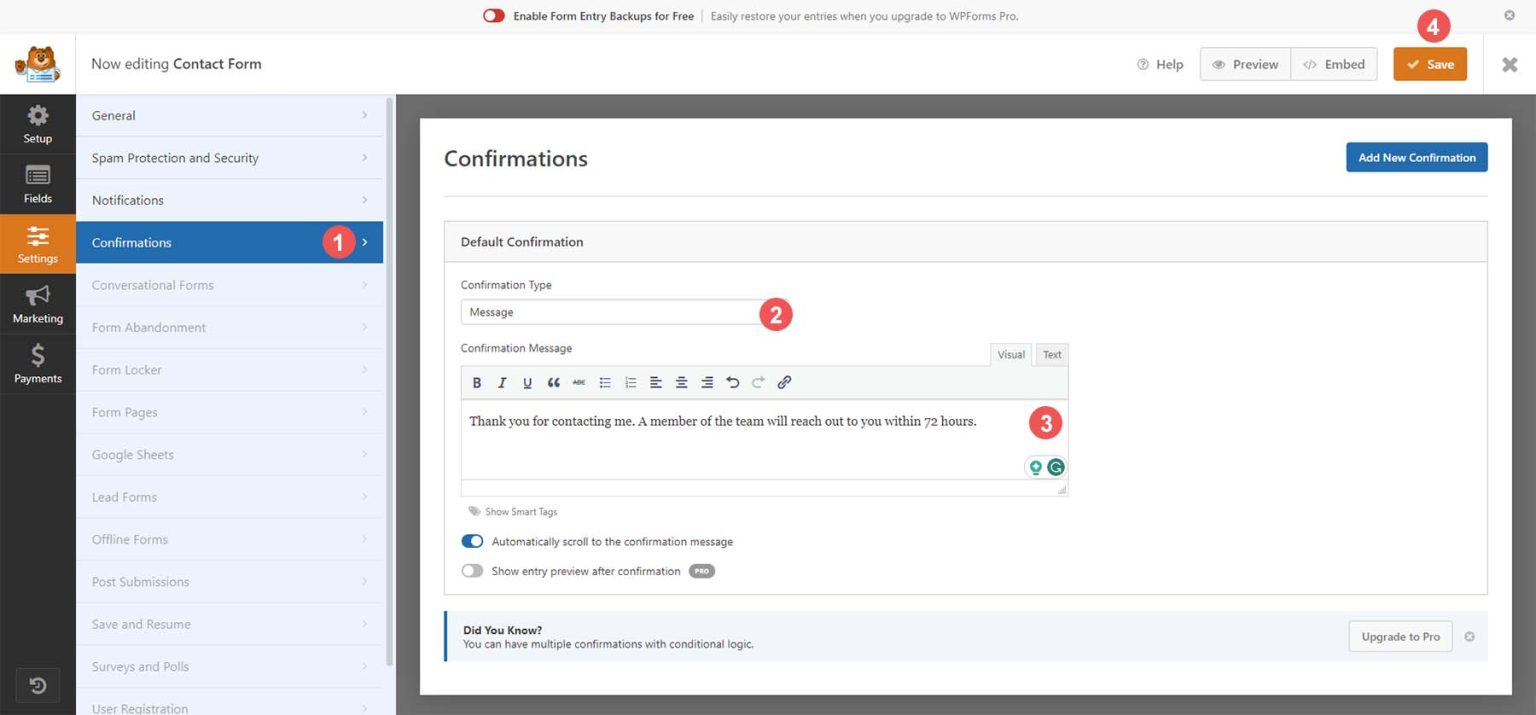Toggle Enable Form Entry Backups for Free
Image resolution: width=1536 pixels, height=715 pixels.
pyautogui.click(x=492, y=16)
